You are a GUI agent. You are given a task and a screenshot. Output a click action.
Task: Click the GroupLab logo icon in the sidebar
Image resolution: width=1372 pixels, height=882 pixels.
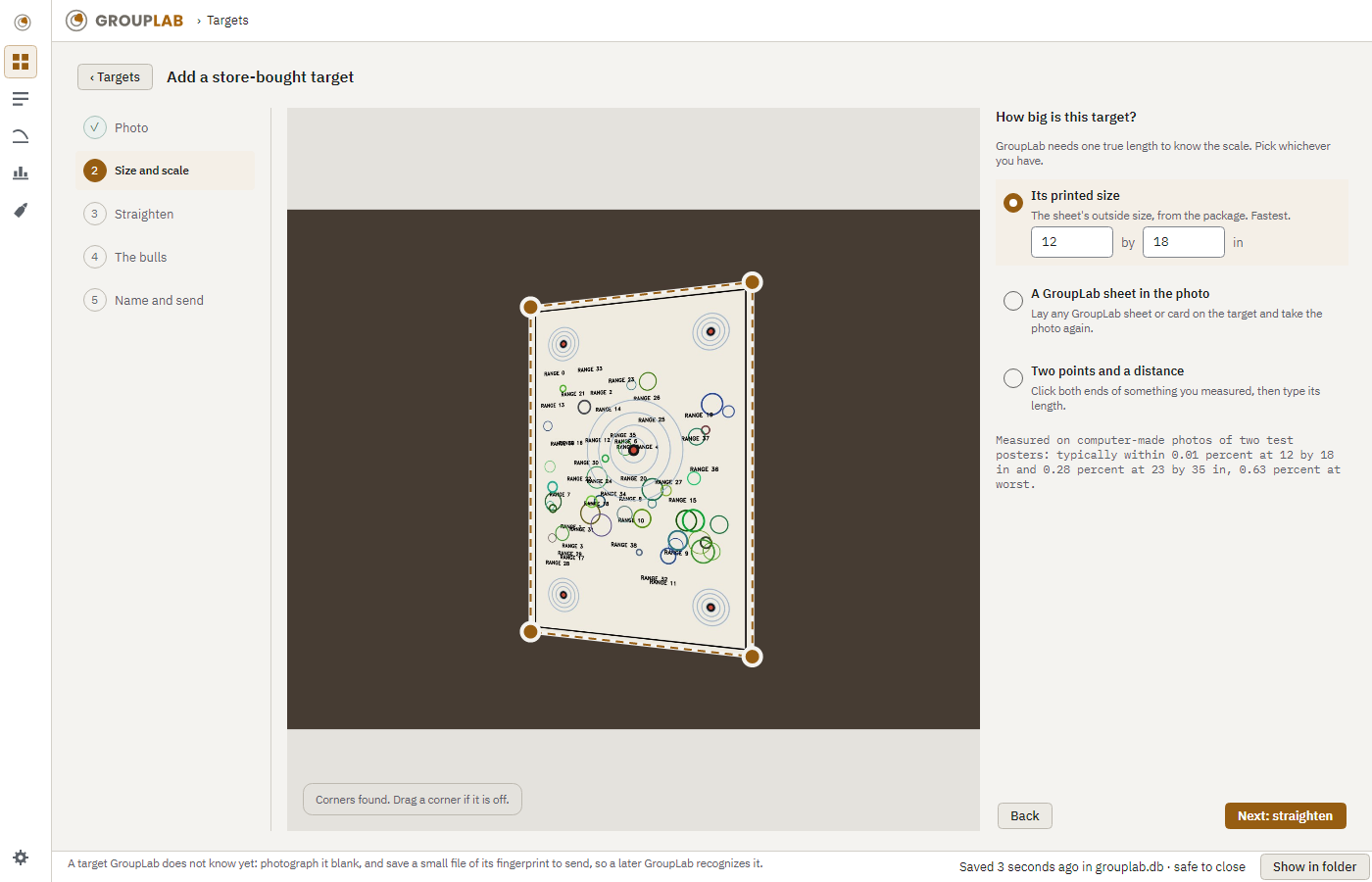click(x=22, y=23)
